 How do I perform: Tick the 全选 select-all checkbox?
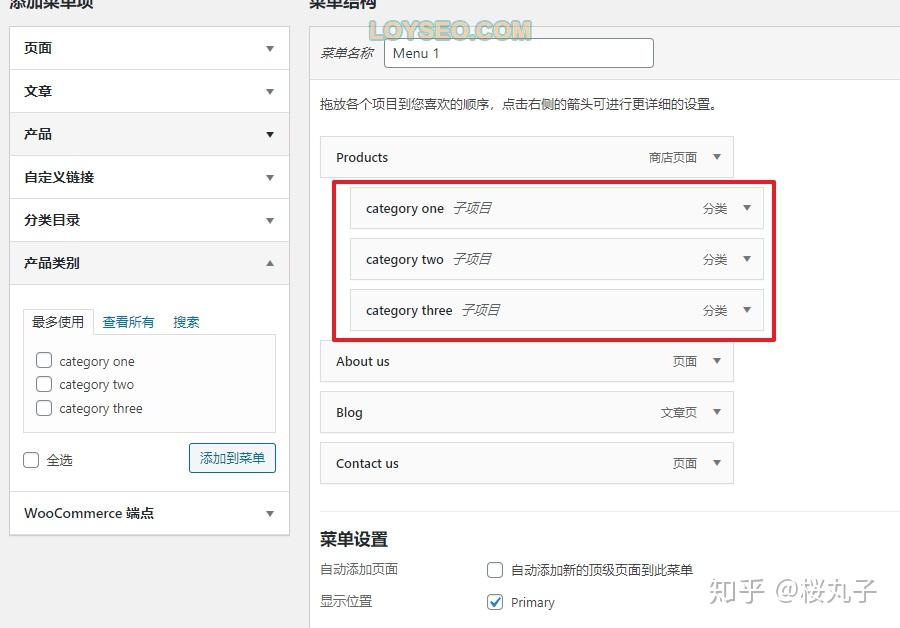pos(31,460)
